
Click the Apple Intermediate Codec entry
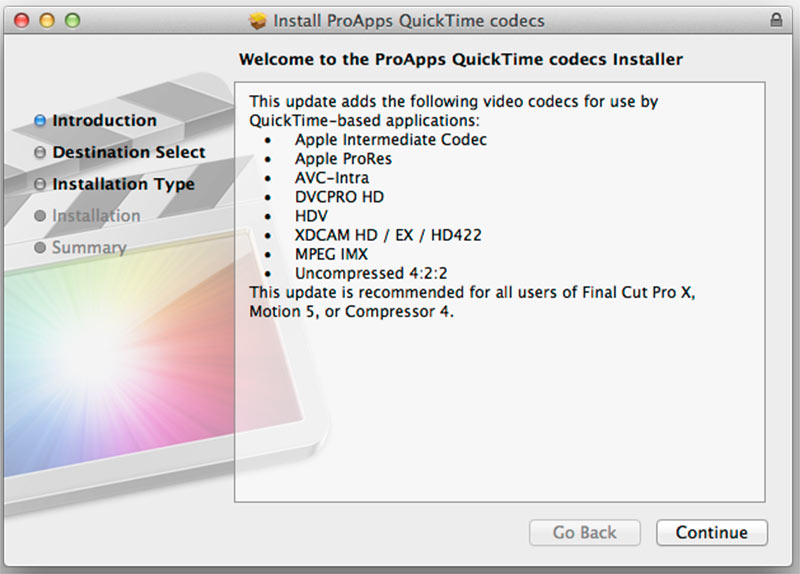pos(391,140)
